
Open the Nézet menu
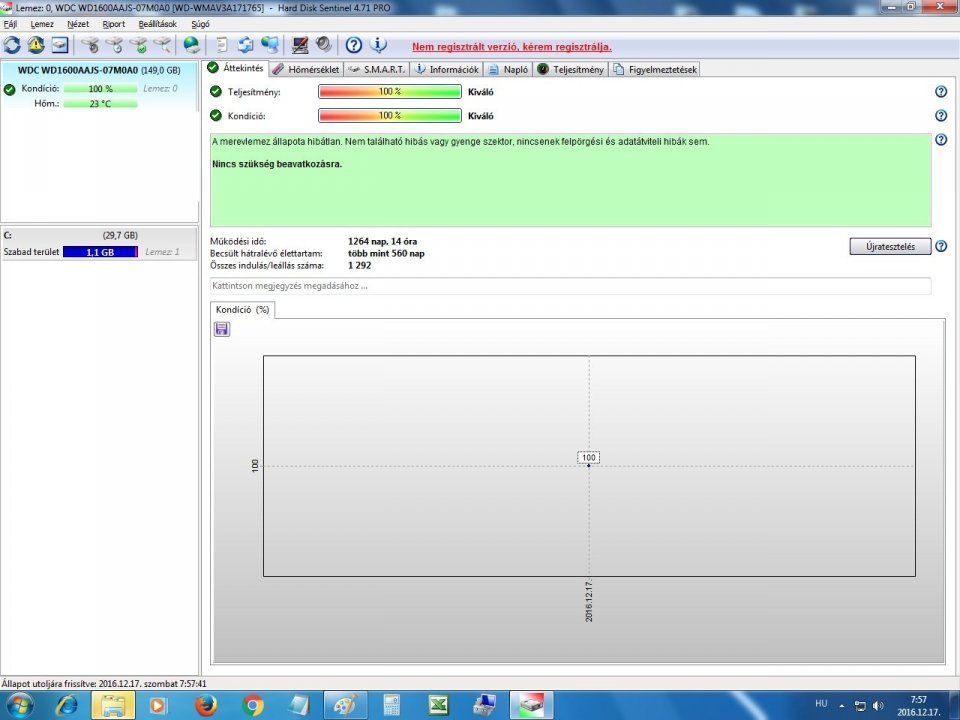click(78, 24)
